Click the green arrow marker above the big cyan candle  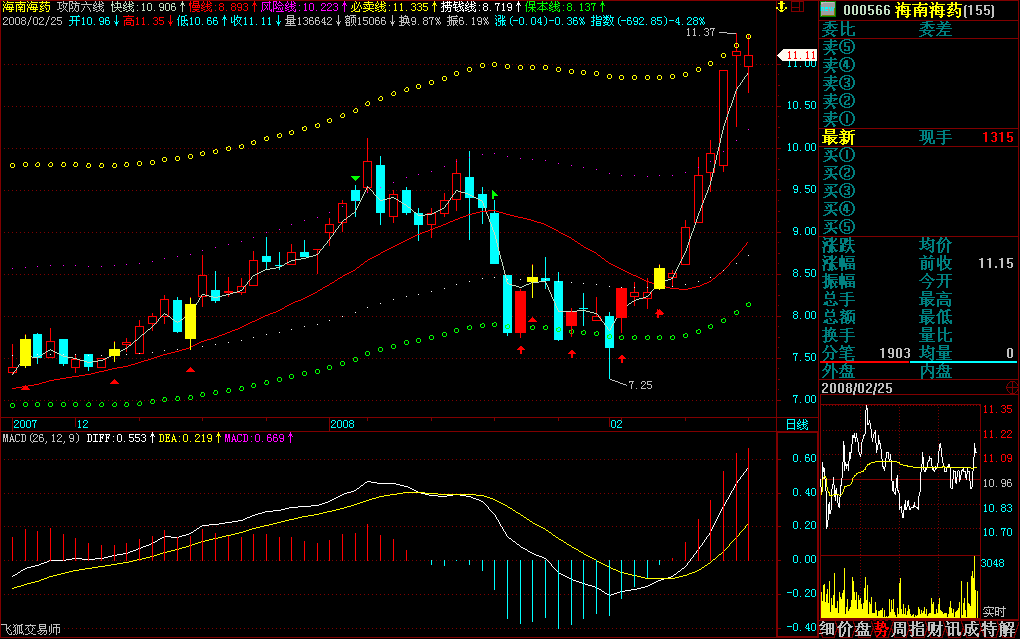pos(494,194)
